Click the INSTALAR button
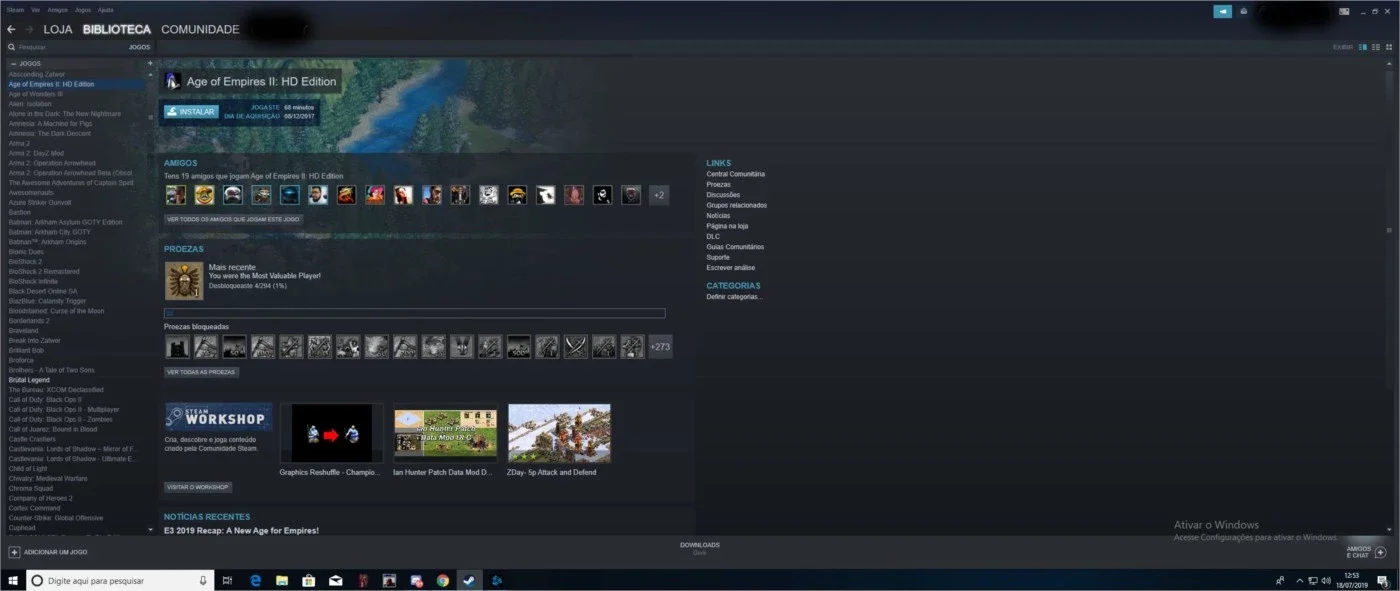The height and width of the screenshot is (591, 1400). 191,112
